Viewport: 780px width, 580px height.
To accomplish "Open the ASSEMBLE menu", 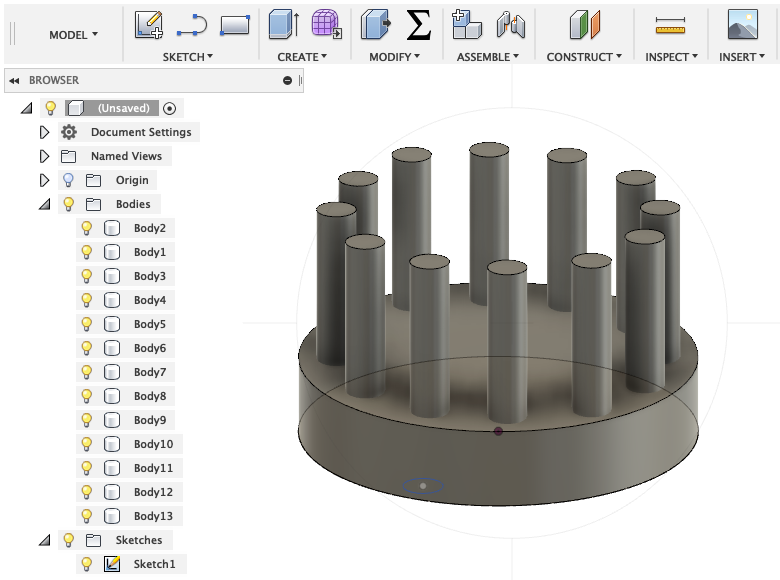I will [x=488, y=57].
